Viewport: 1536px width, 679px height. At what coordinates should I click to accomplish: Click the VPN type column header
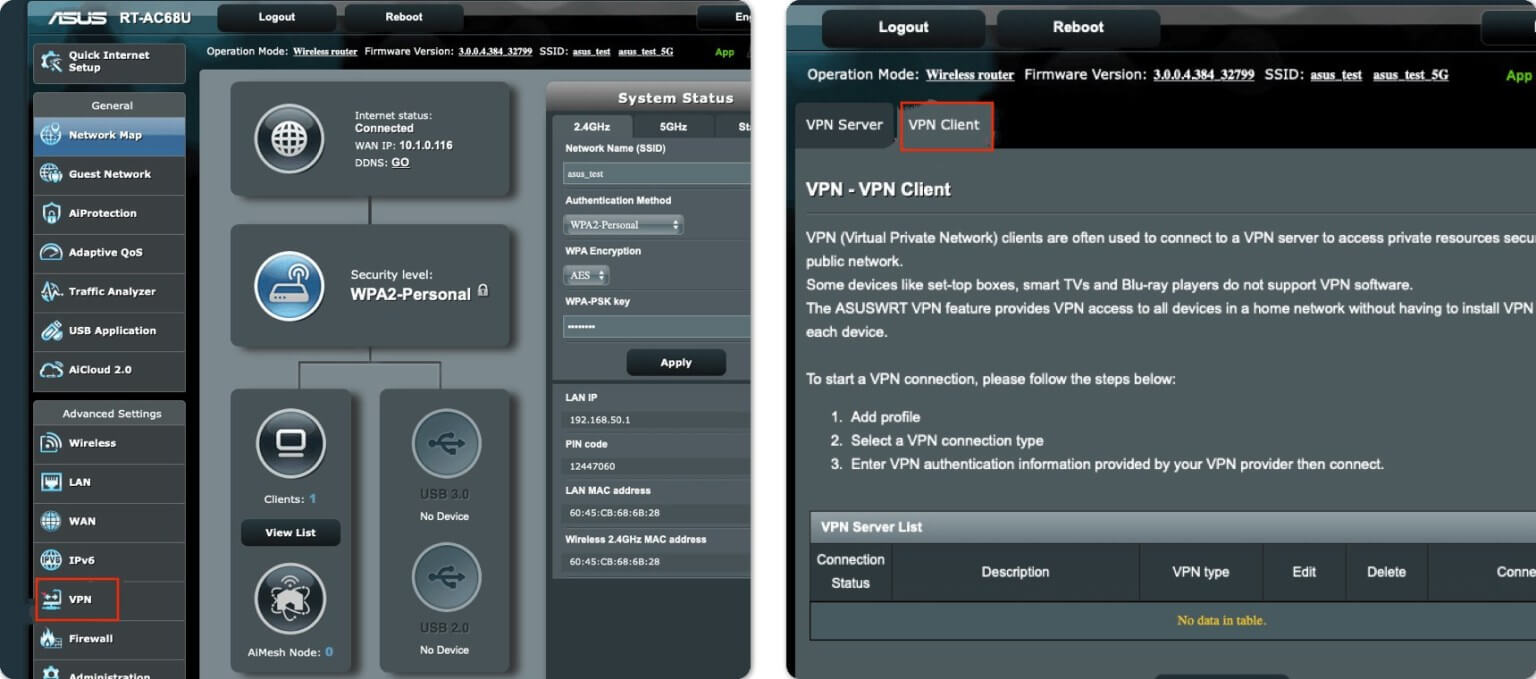[1201, 572]
